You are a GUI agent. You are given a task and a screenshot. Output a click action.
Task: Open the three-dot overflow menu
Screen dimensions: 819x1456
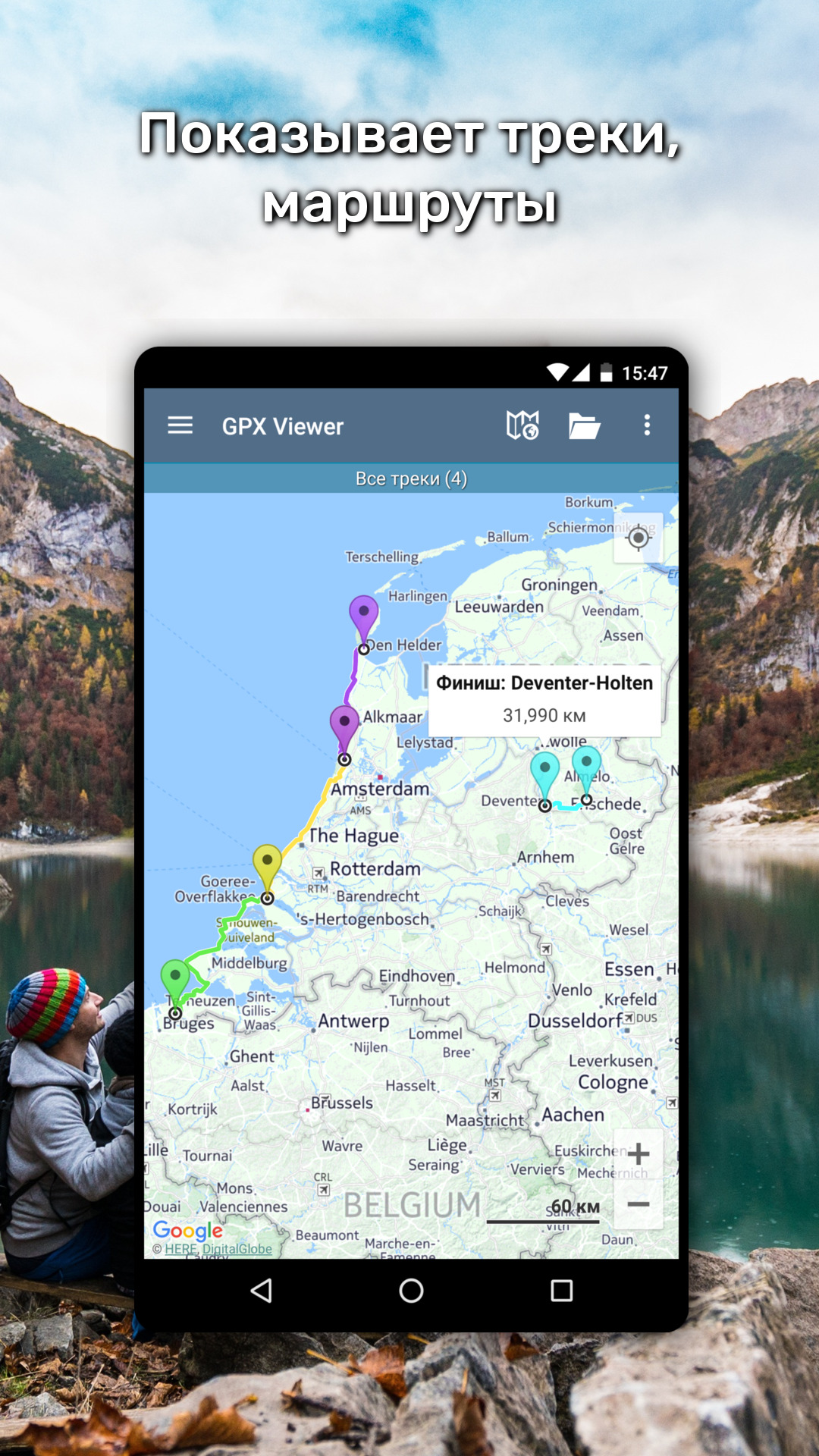647,425
